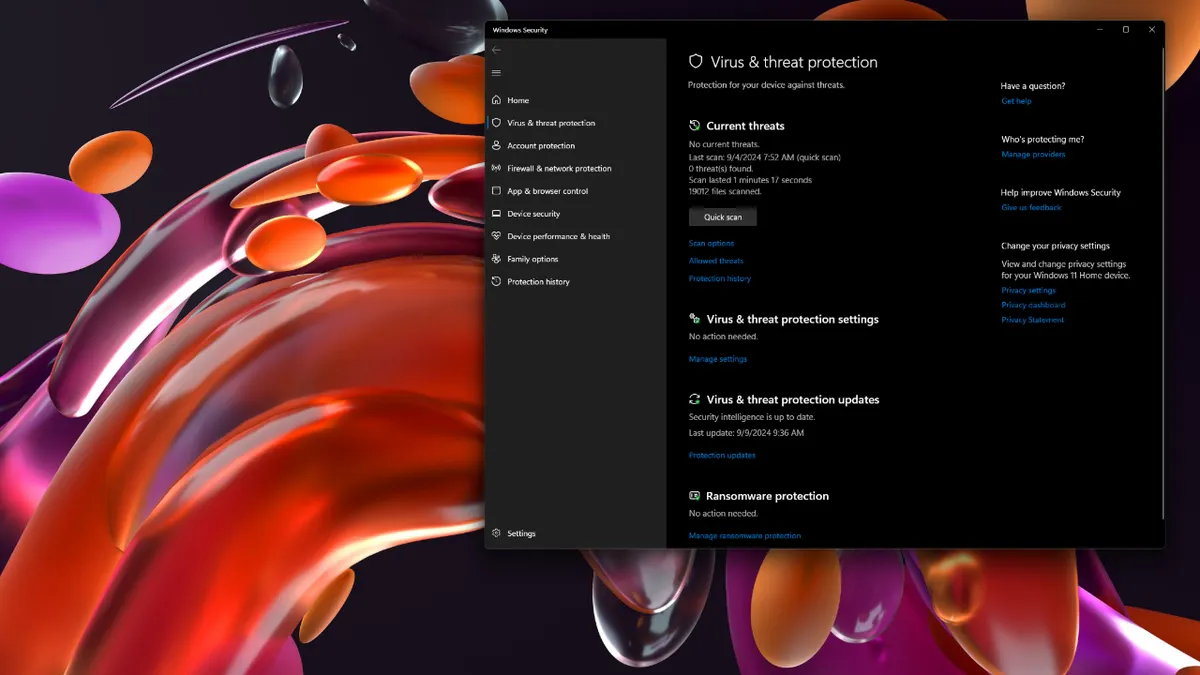The image size is (1200, 675).
Task: Click the Account protection person icon
Action: pos(496,146)
